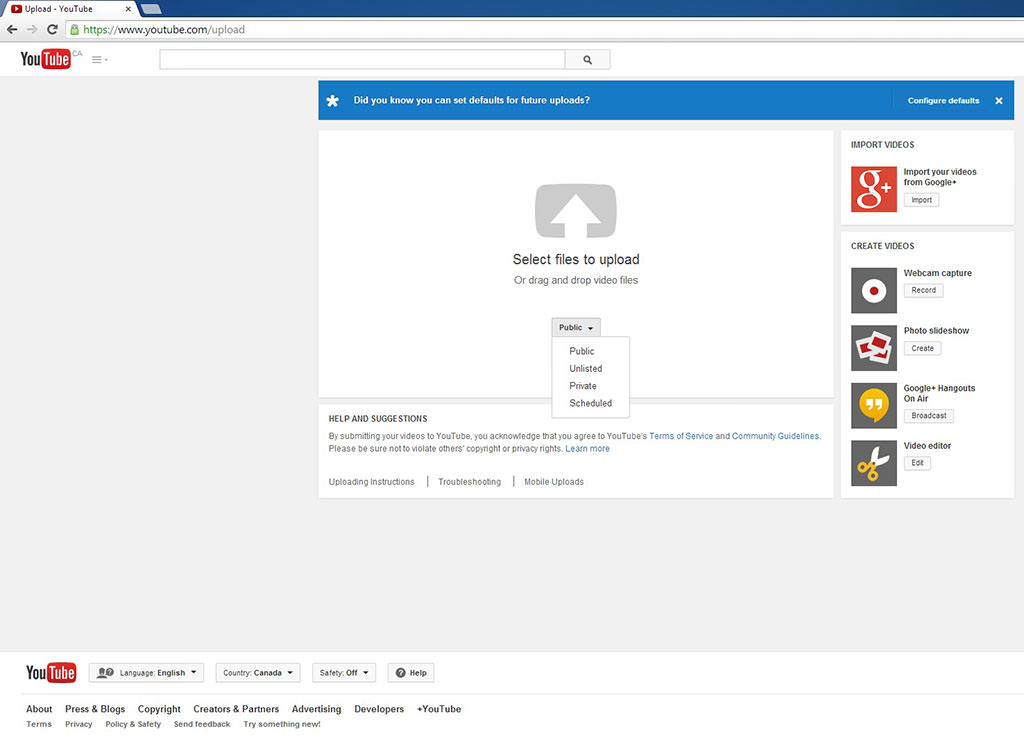Dismiss the blue defaults banner
Screen dimensions: 1024x749
(x=998, y=101)
